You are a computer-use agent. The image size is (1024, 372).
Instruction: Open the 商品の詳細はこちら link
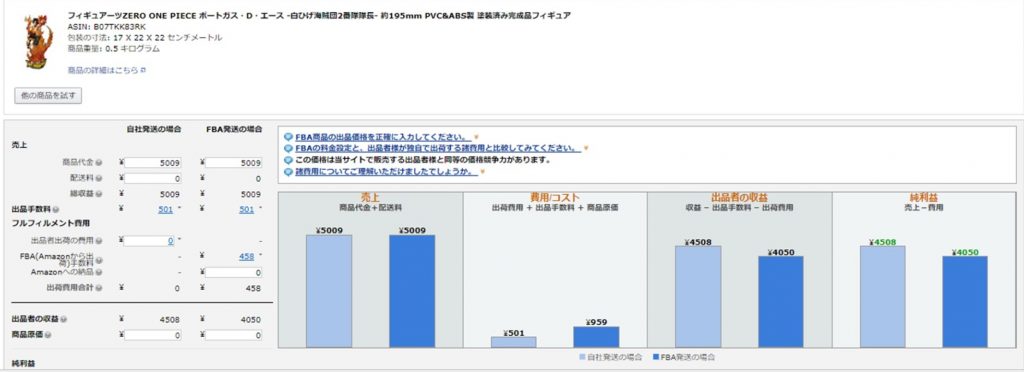(x=106, y=70)
